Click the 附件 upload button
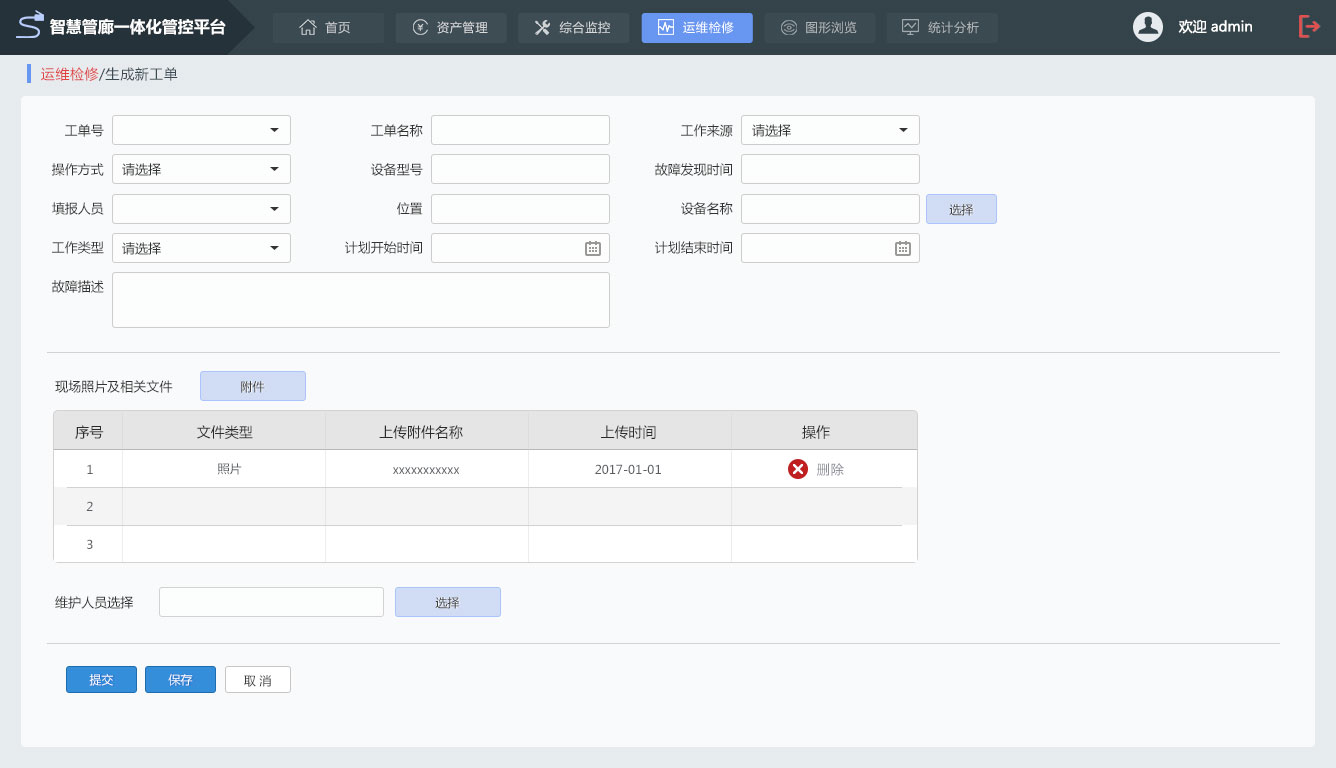Viewport: 1336px width, 768px height. (253, 386)
